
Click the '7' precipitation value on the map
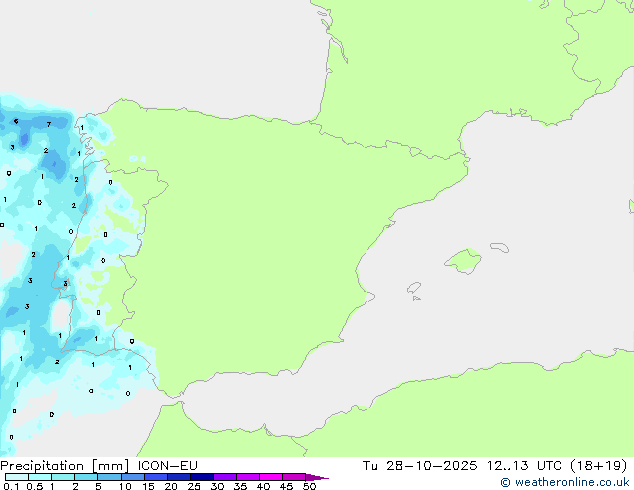point(49,125)
